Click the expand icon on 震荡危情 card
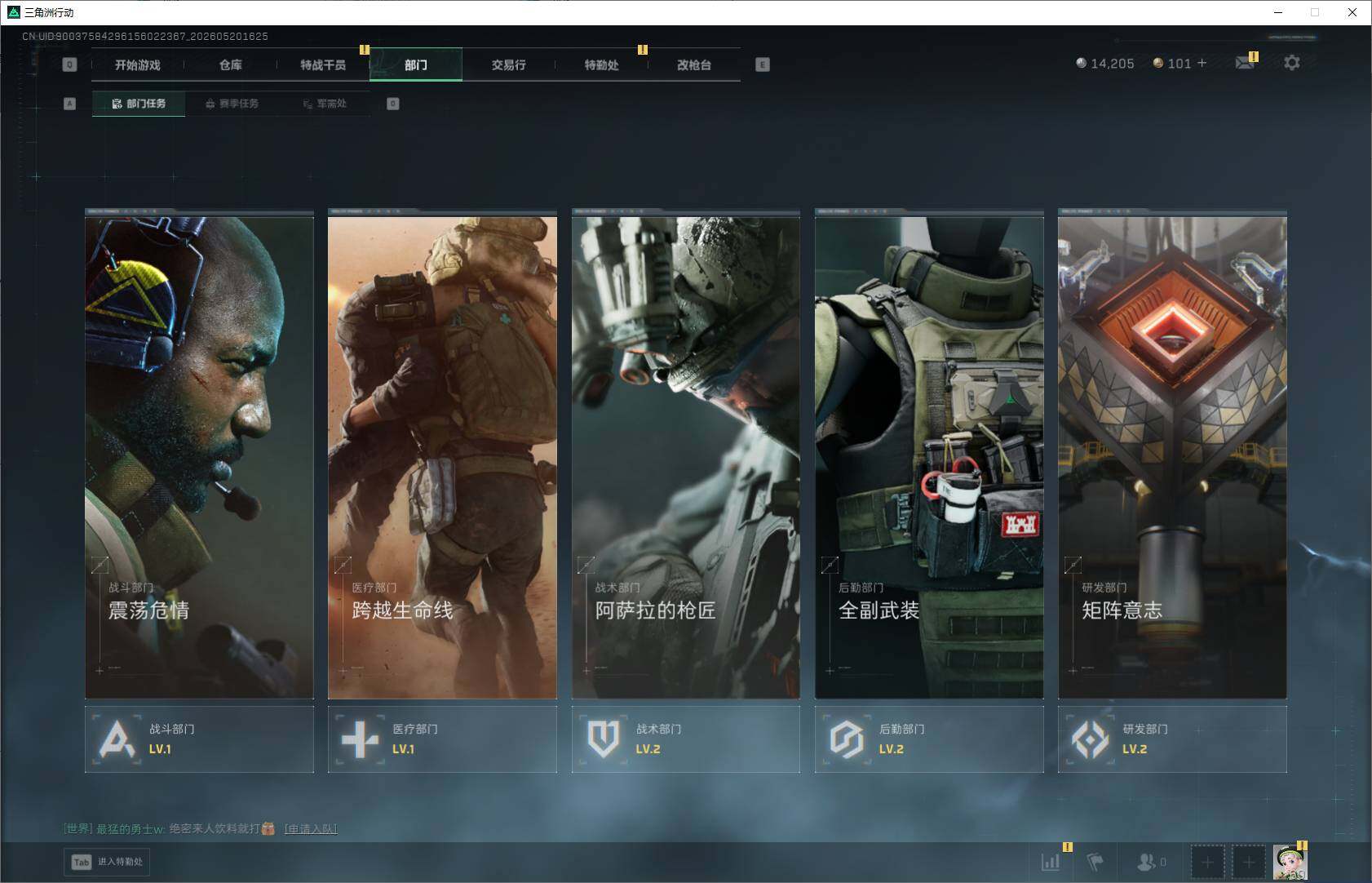 pos(100,565)
